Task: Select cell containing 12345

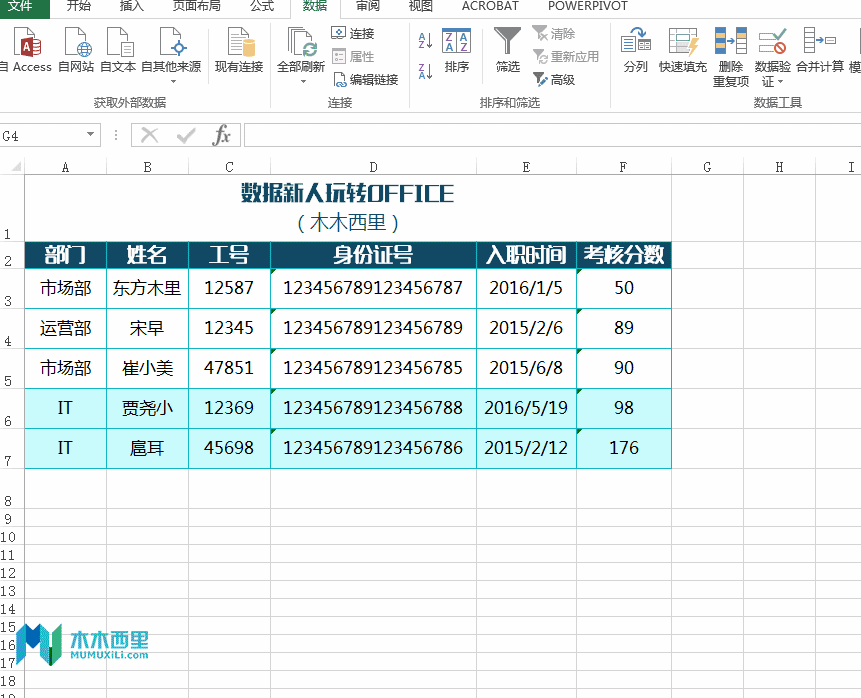Action: pos(230,328)
